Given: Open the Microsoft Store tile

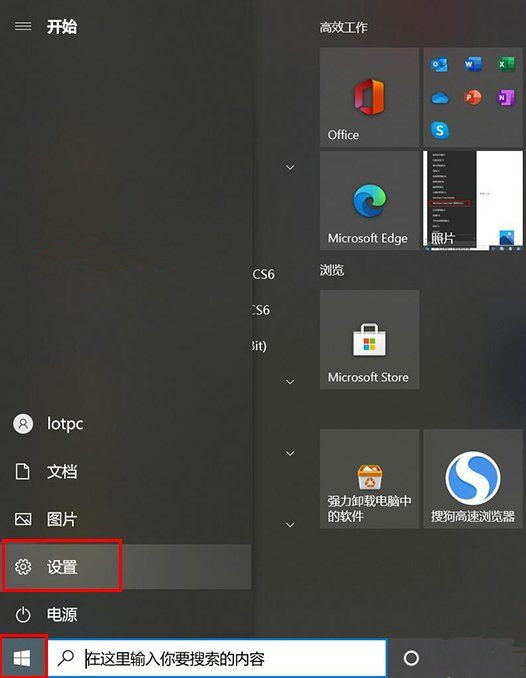Looking at the screenshot, I should coord(369,339).
